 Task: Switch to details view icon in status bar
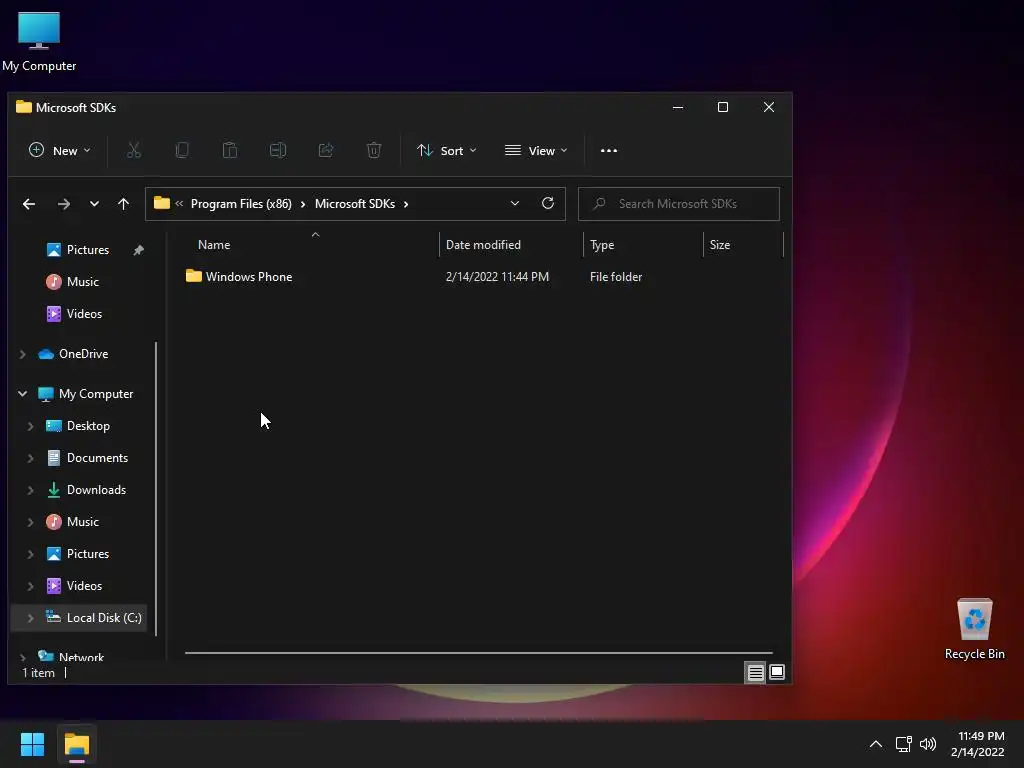click(x=755, y=672)
